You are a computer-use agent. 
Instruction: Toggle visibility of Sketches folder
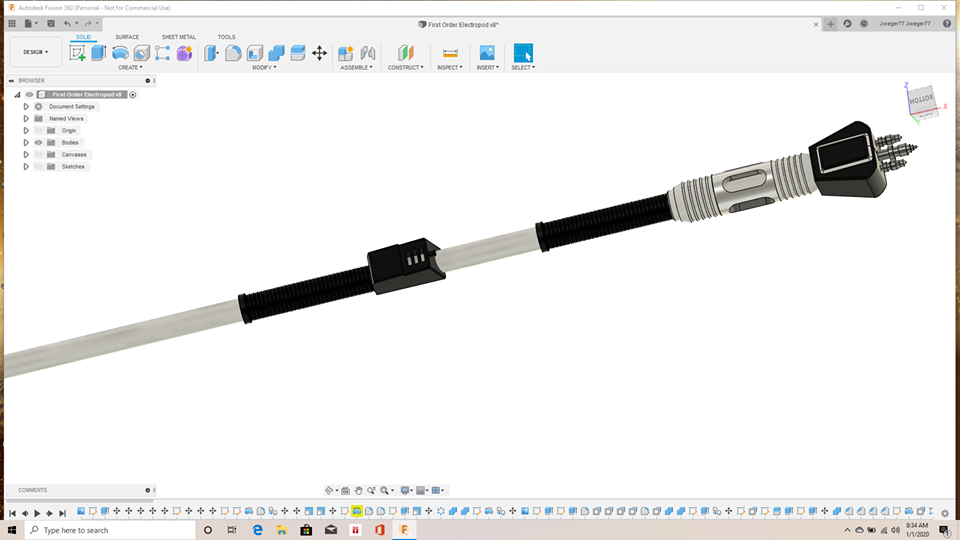(39, 167)
